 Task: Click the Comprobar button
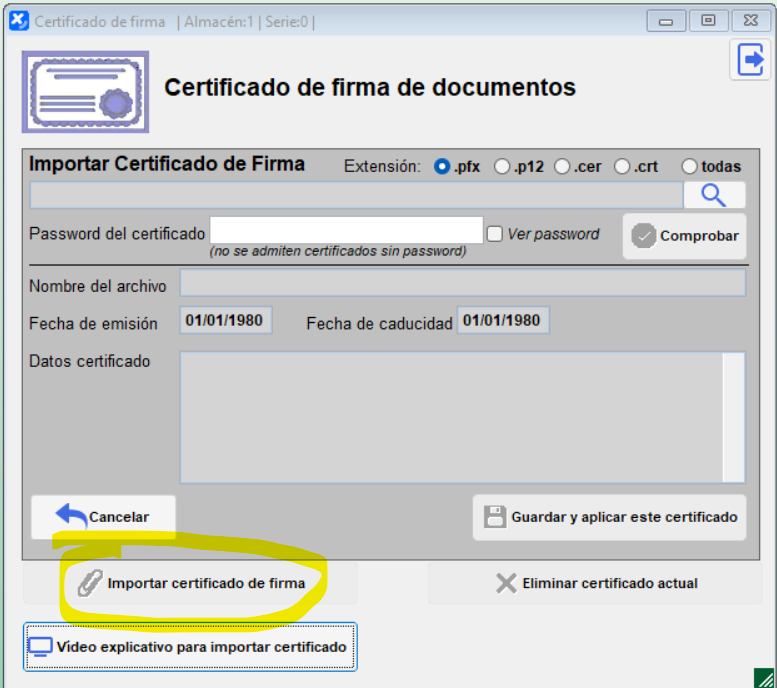coord(684,236)
